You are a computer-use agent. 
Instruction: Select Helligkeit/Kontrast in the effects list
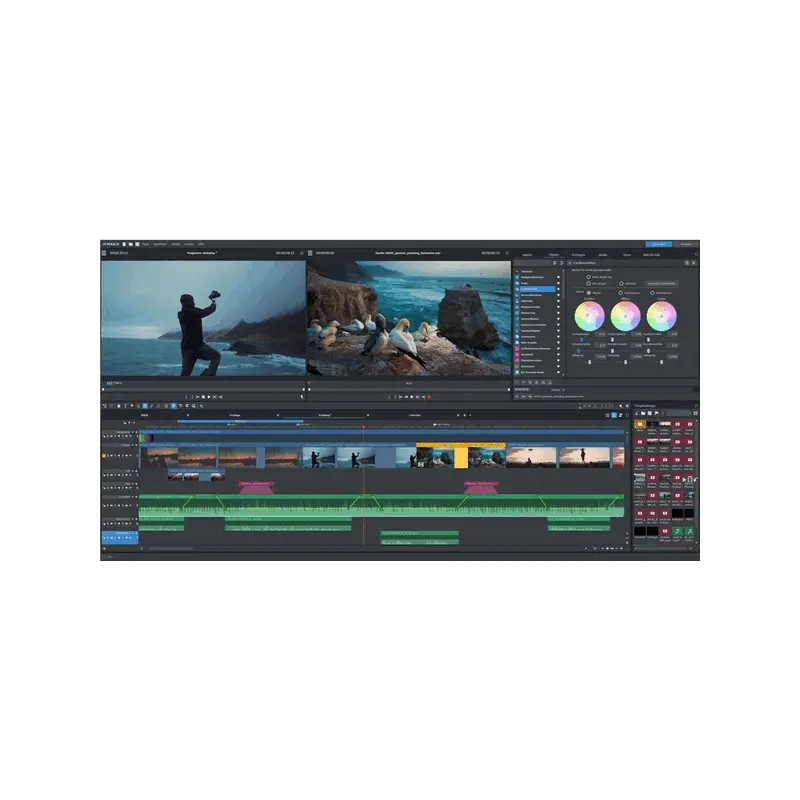pyautogui.click(x=532, y=277)
